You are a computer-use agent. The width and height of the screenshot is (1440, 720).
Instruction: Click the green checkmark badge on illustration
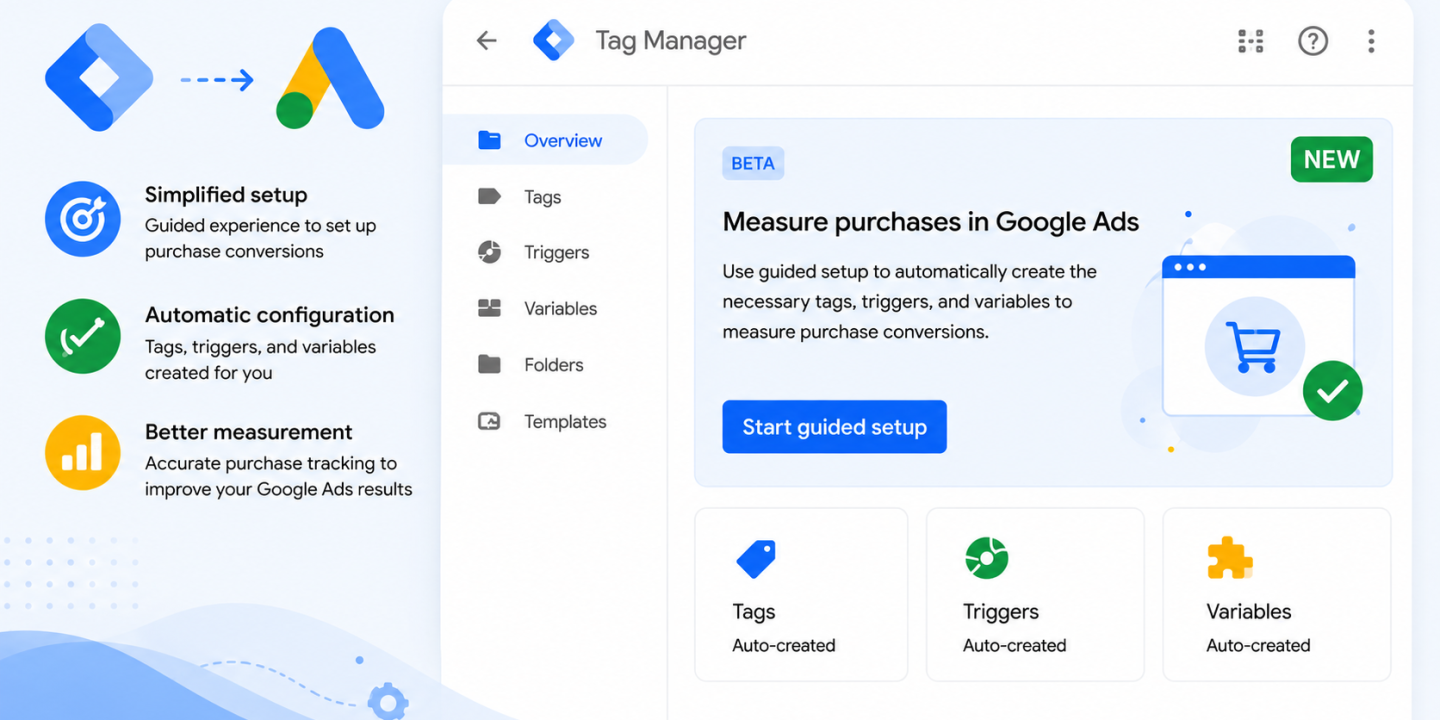[1332, 391]
